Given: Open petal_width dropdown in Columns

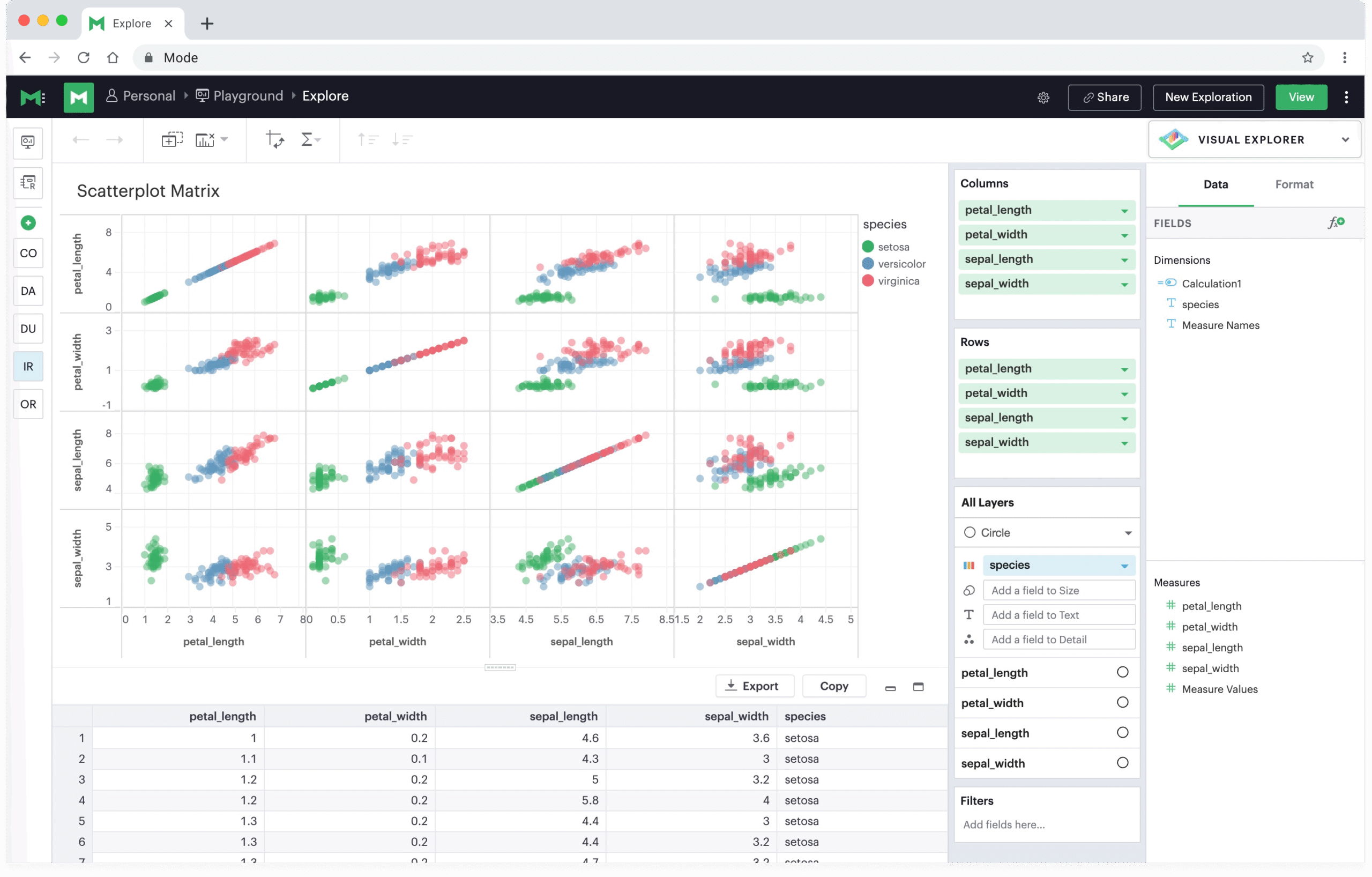Looking at the screenshot, I should 1123,235.
